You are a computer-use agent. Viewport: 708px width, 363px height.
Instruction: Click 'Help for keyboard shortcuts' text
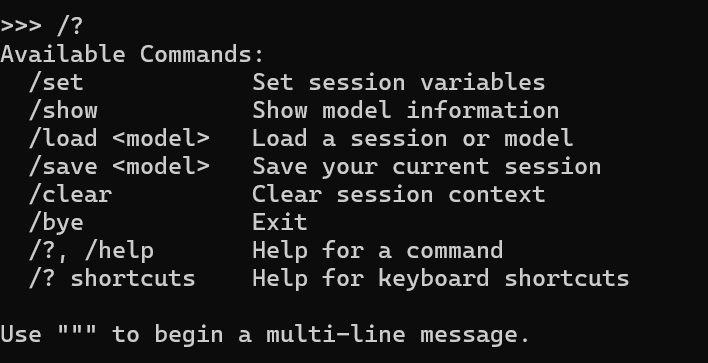441,279
